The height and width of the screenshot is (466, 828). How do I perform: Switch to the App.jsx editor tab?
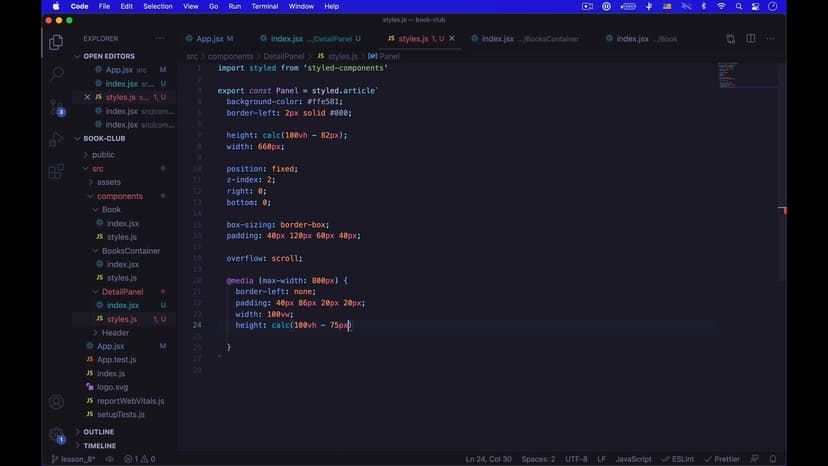pyautogui.click(x=209, y=39)
